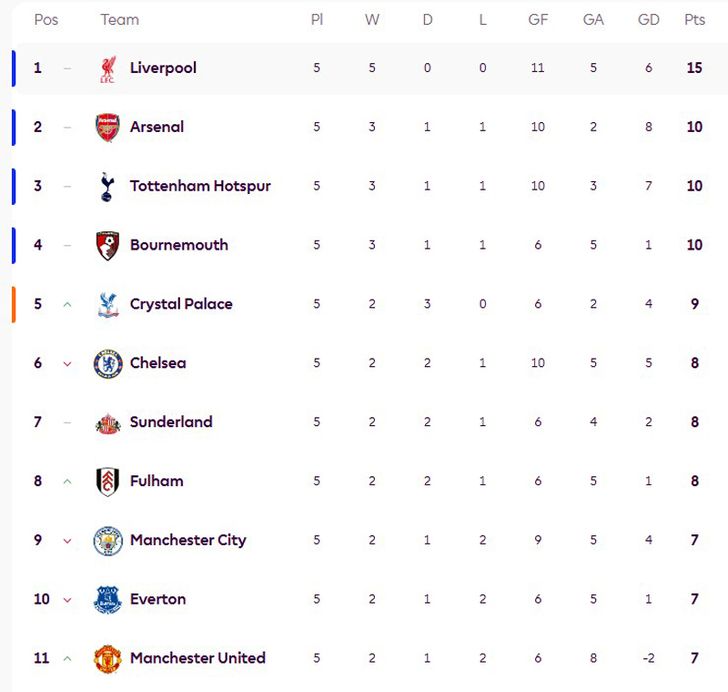
Task: Click the orange qualification bar beside Crystal Palace
Action: (14, 304)
